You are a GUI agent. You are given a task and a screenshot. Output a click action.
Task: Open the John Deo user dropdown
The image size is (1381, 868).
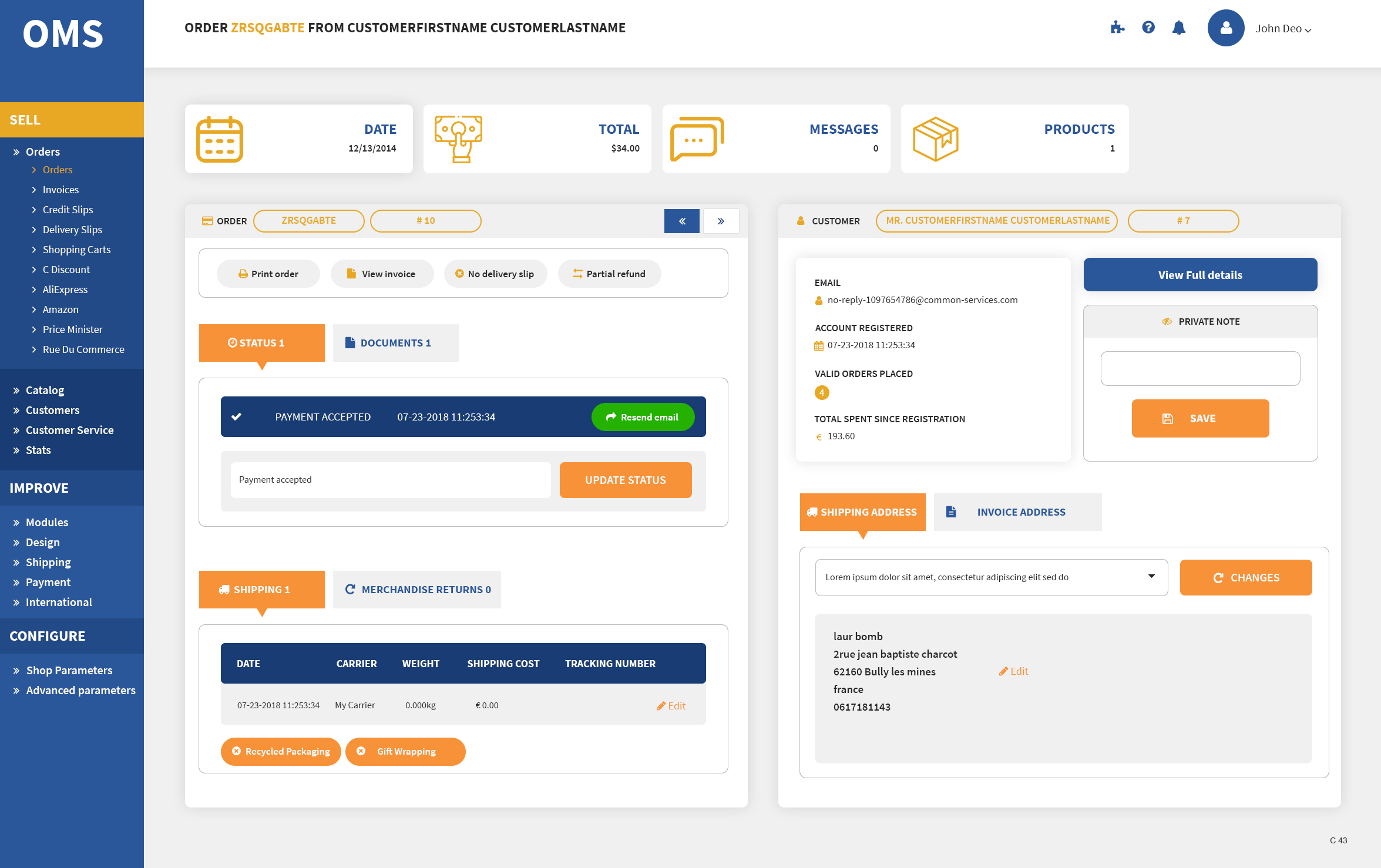click(x=1283, y=29)
